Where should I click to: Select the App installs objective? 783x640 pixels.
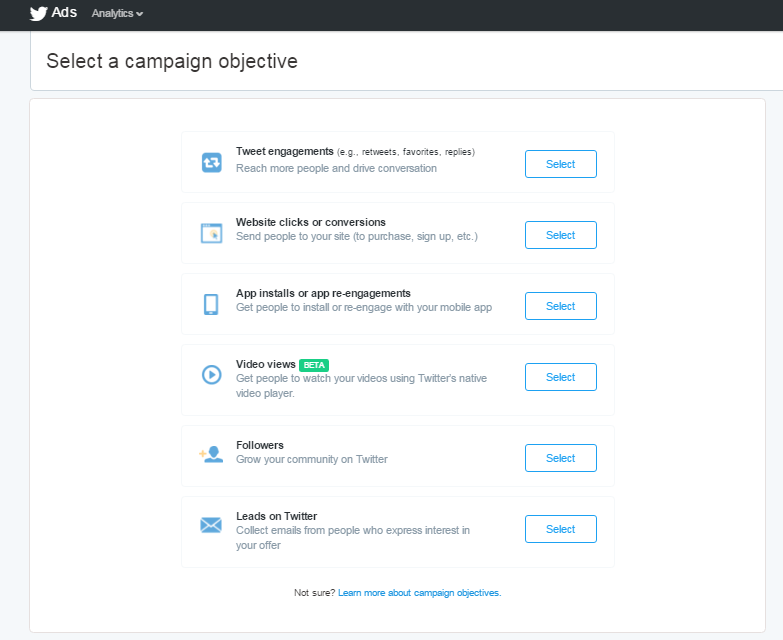click(x=561, y=306)
